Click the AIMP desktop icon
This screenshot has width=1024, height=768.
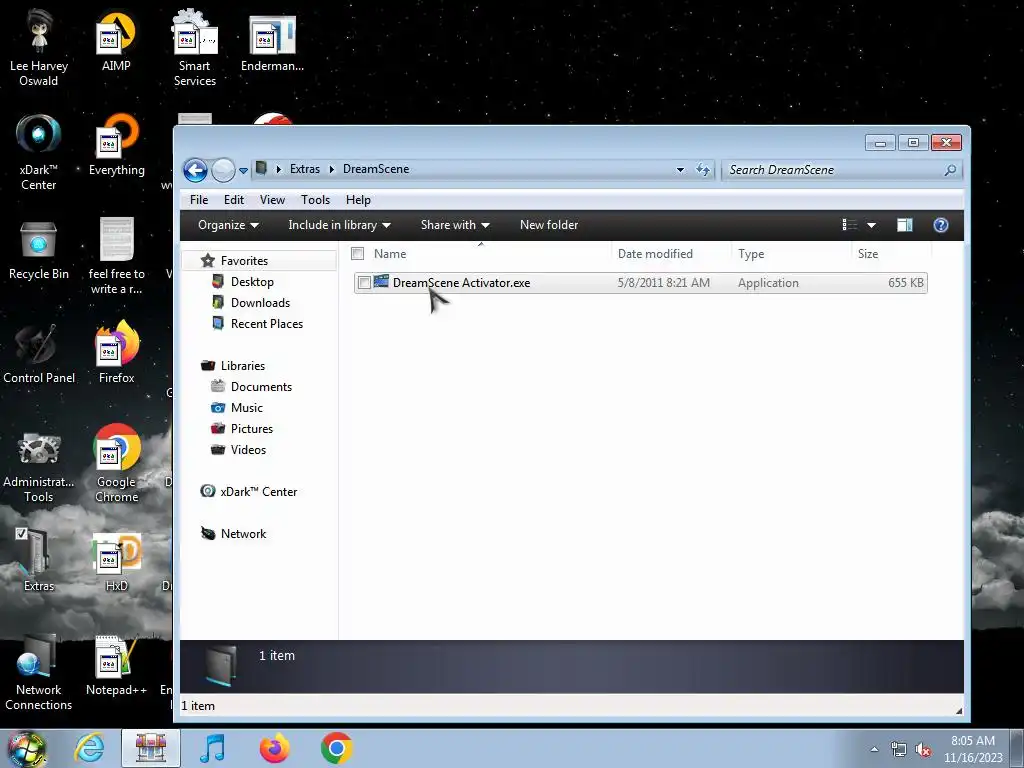coord(116,36)
